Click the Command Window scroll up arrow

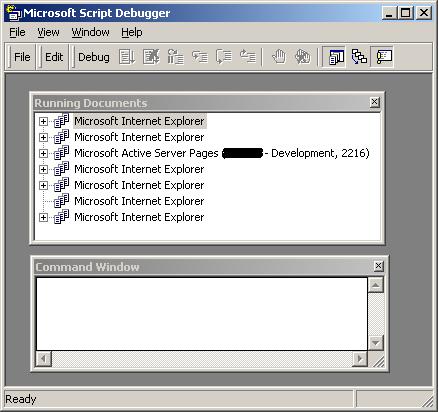click(x=376, y=285)
